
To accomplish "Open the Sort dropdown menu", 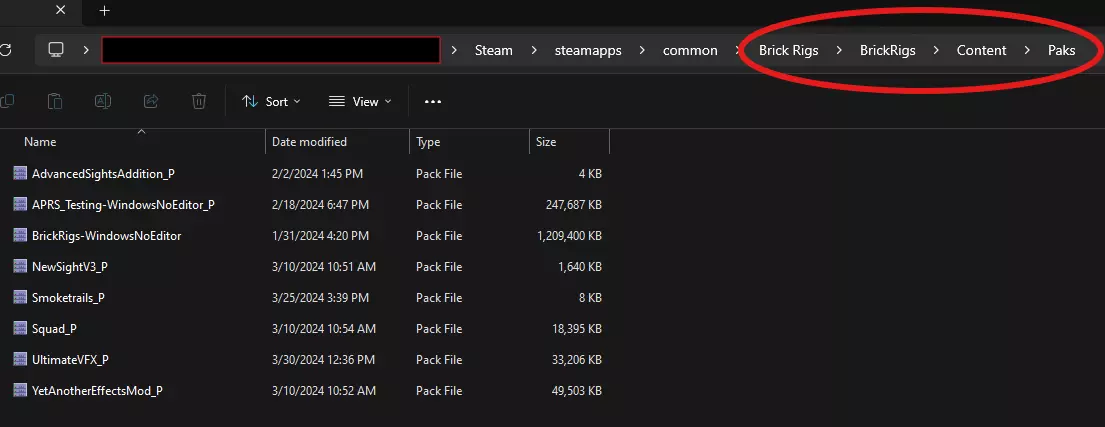I will coord(271,101).
